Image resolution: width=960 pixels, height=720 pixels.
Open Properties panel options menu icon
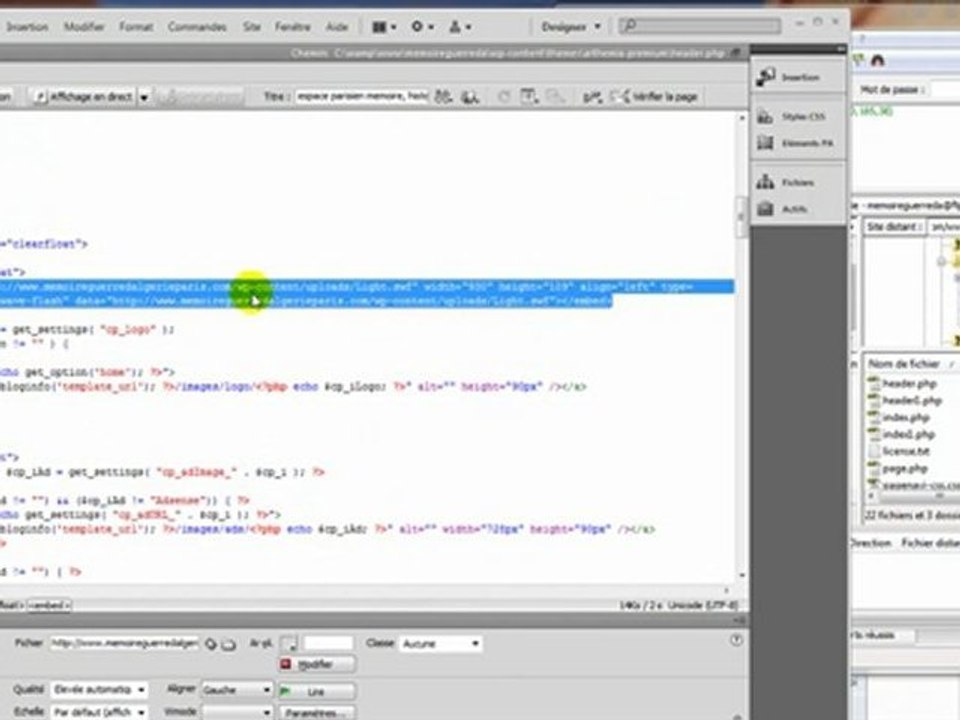tap(740, 621)
